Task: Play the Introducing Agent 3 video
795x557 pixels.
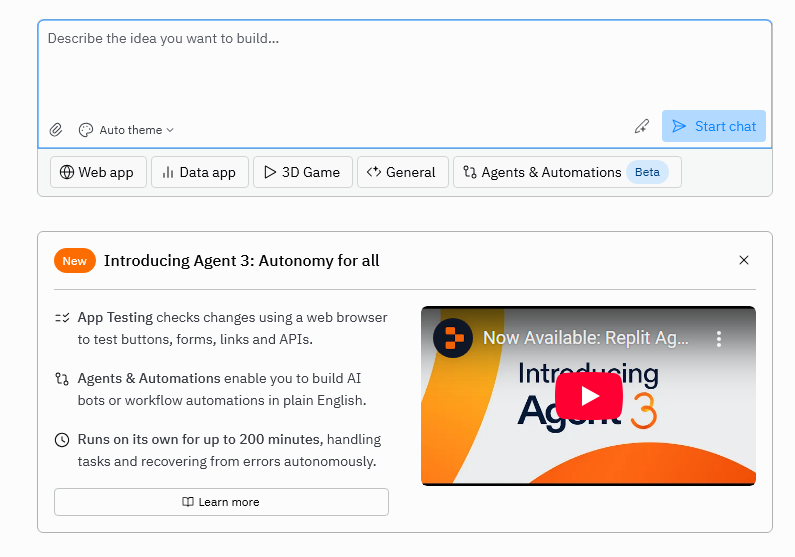Action: click(588, 396)
